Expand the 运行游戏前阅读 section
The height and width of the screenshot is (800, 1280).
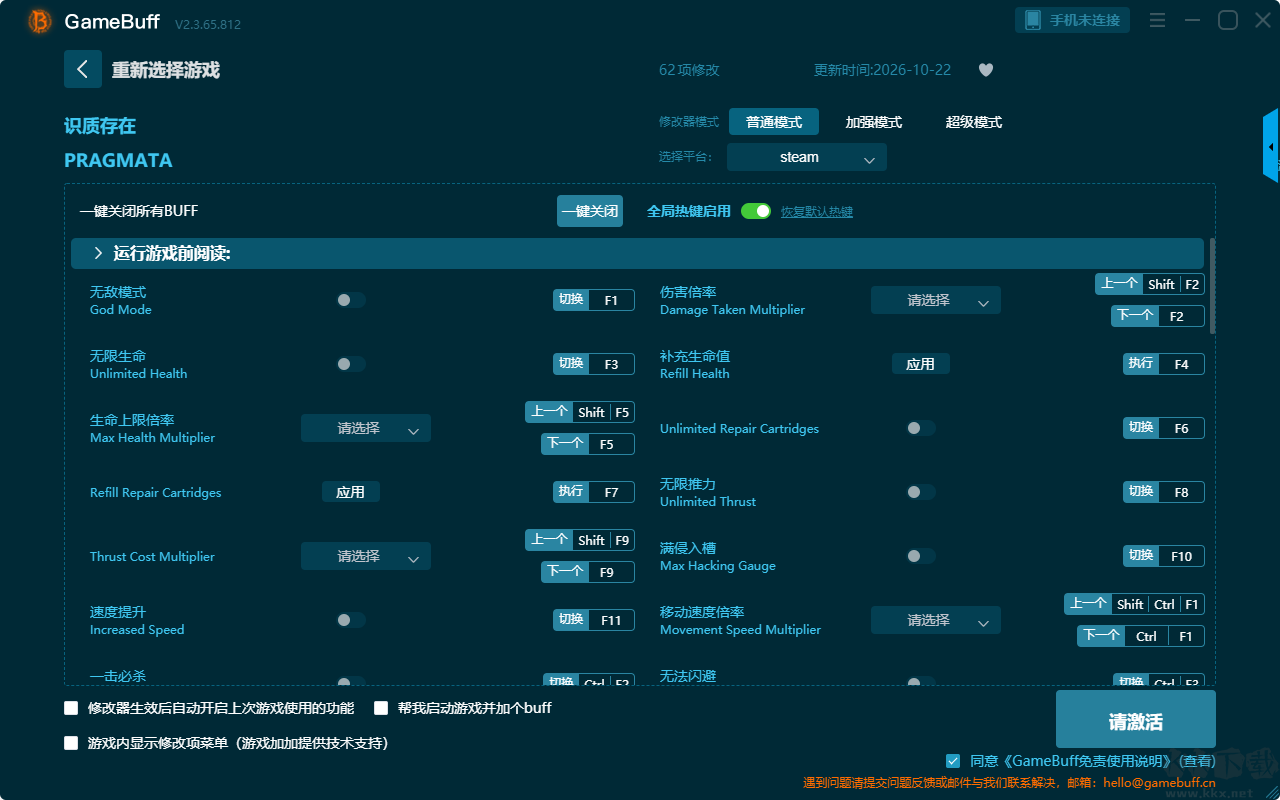(x=637, y=254)
